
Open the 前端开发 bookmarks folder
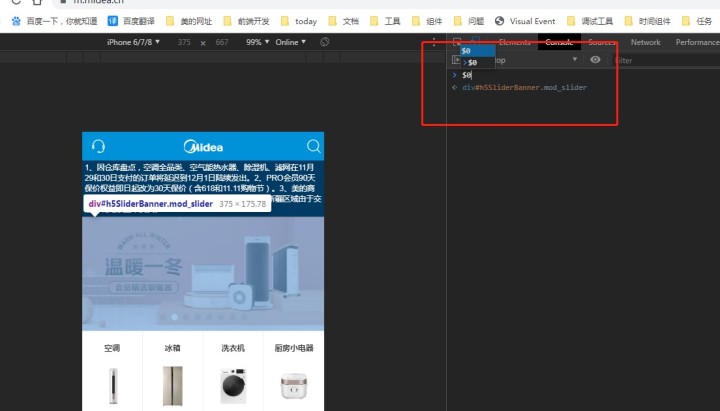click(x=246, y=21)
